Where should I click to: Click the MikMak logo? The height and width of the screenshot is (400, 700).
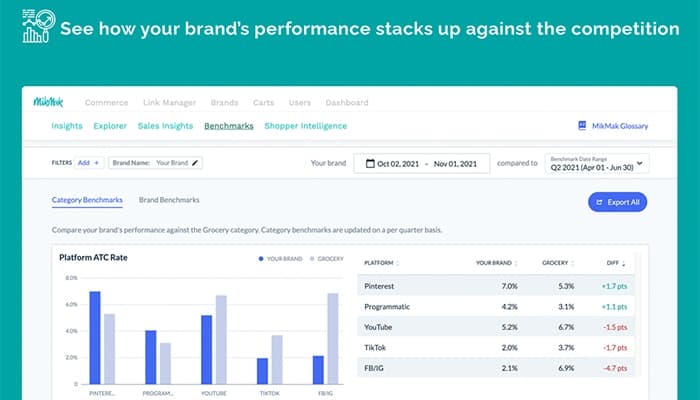48,102
